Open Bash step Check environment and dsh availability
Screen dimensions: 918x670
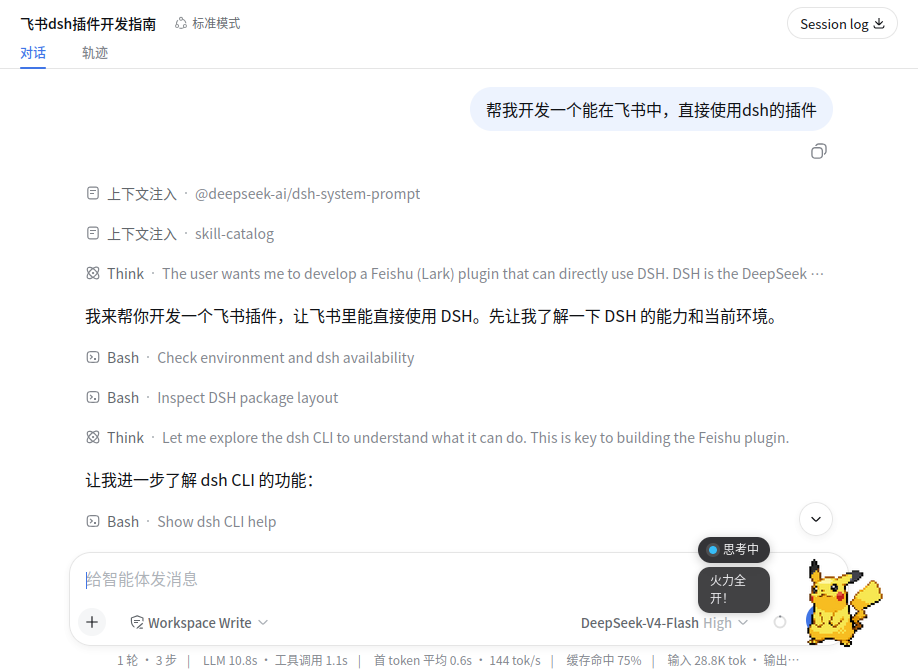(x=250, y=358)
